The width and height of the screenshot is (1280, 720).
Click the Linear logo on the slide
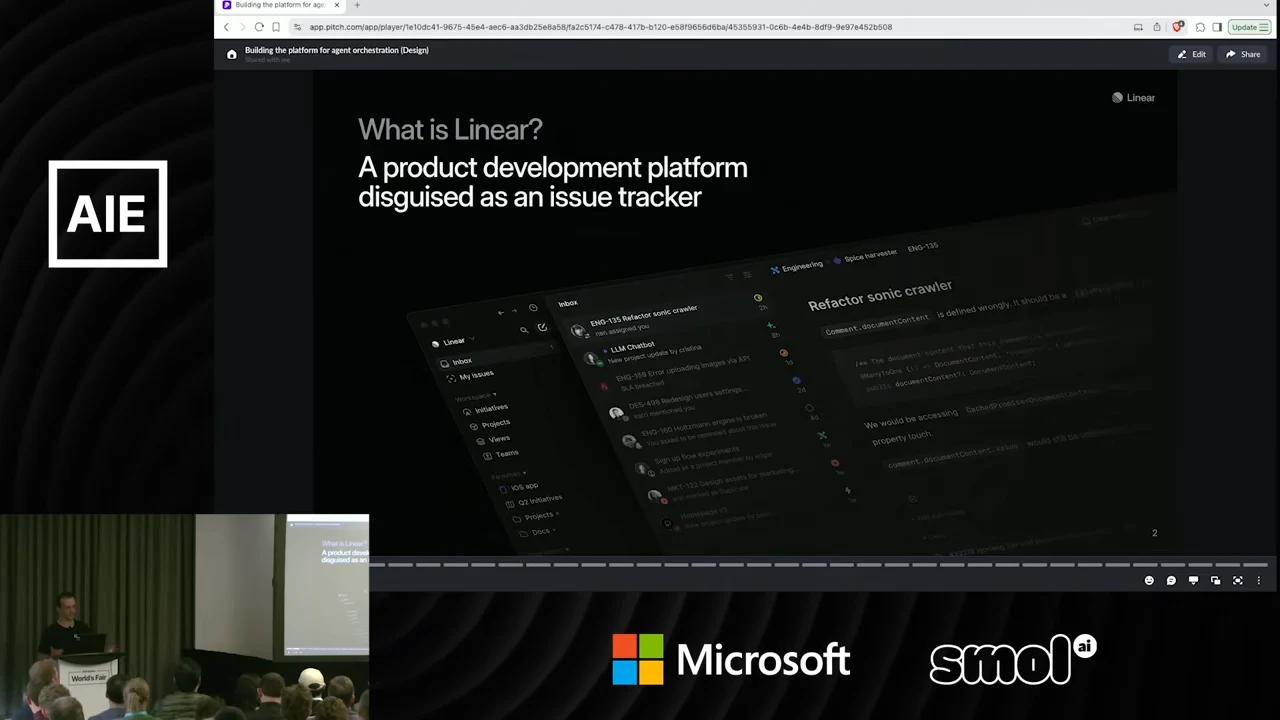click(x=1134, y=98)
